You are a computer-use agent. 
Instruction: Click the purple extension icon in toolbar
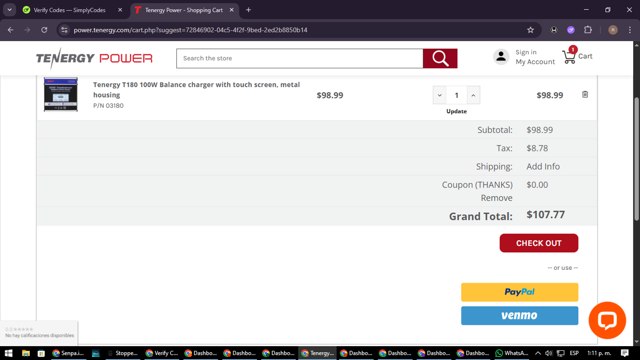click(x=571, y=30)
